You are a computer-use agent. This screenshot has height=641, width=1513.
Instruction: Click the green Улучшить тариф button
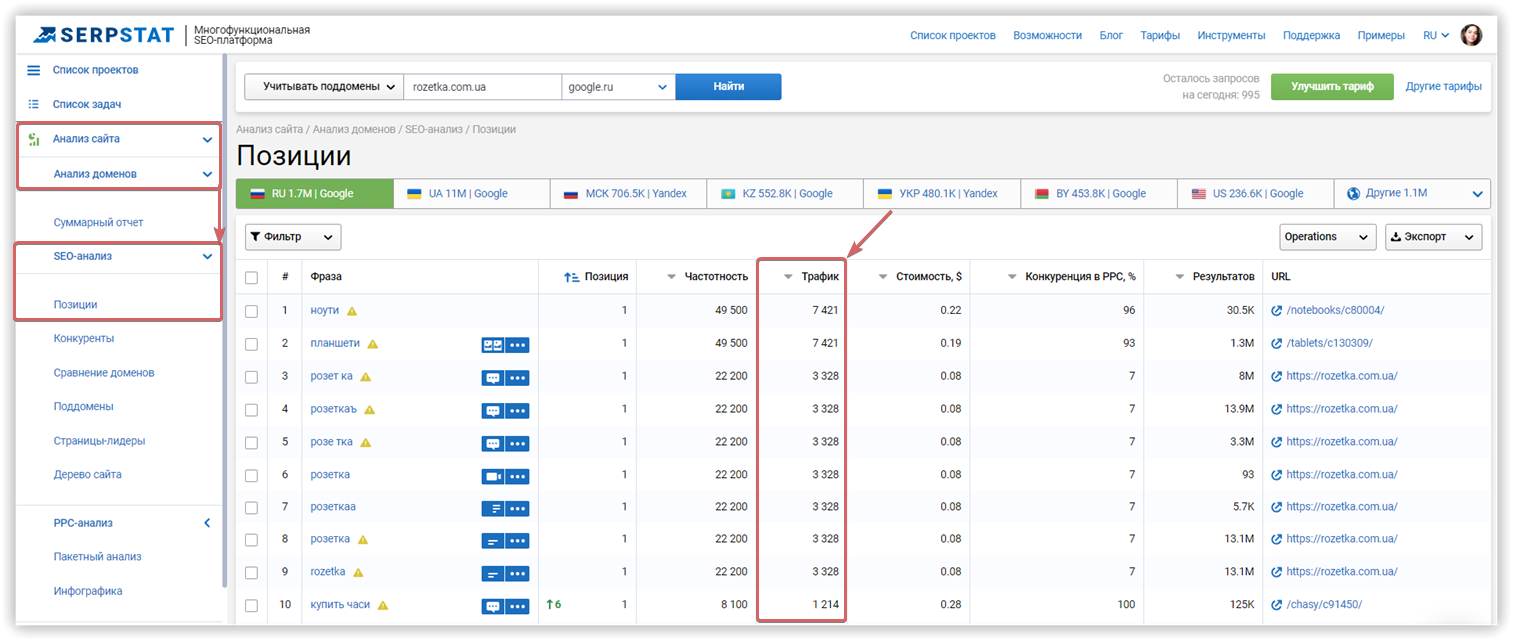pyautogui.click(x=1332, y=87)
